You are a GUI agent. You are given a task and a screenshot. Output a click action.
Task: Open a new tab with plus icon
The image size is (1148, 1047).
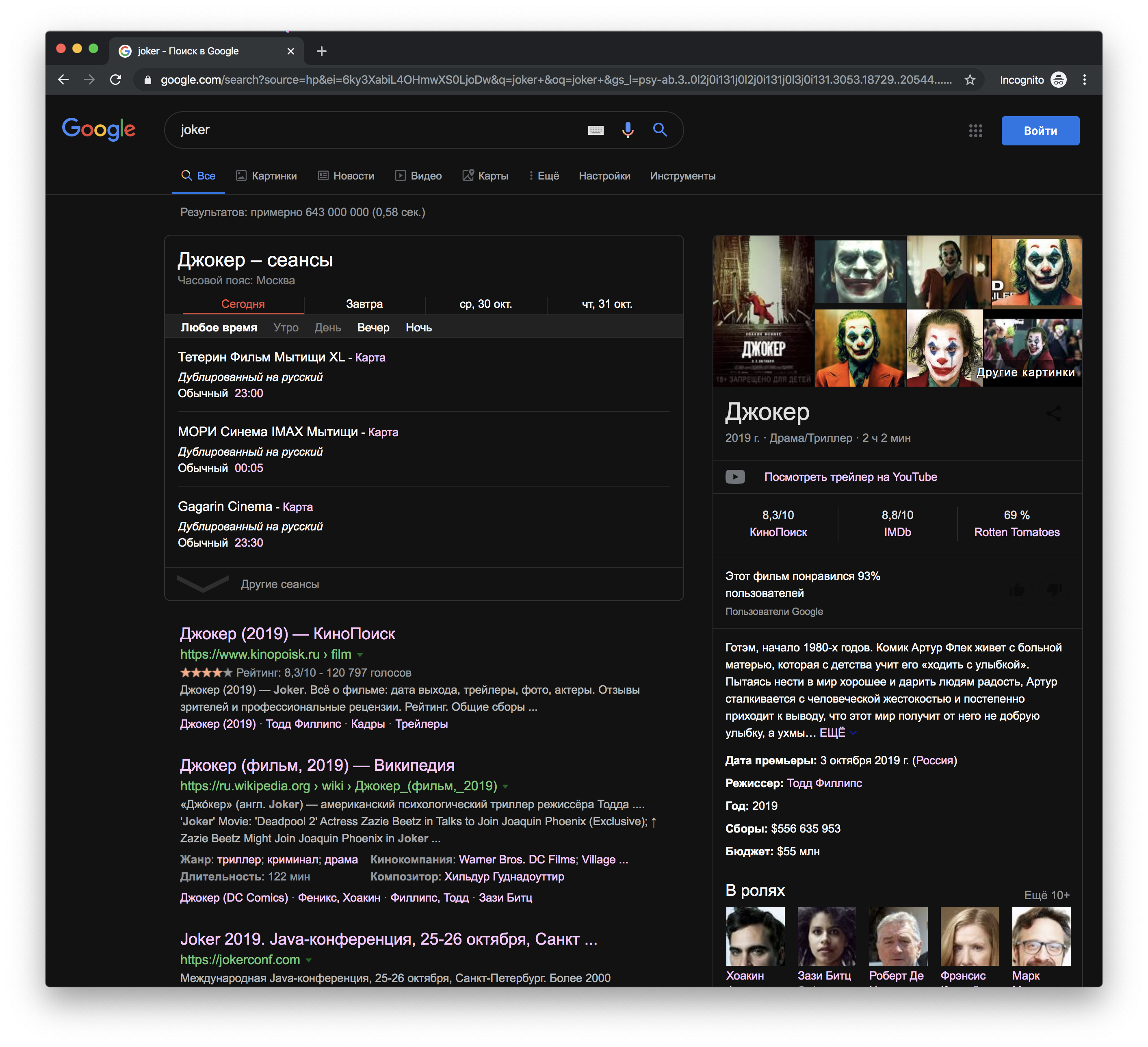pyautogui.click(x=322, y=51)
